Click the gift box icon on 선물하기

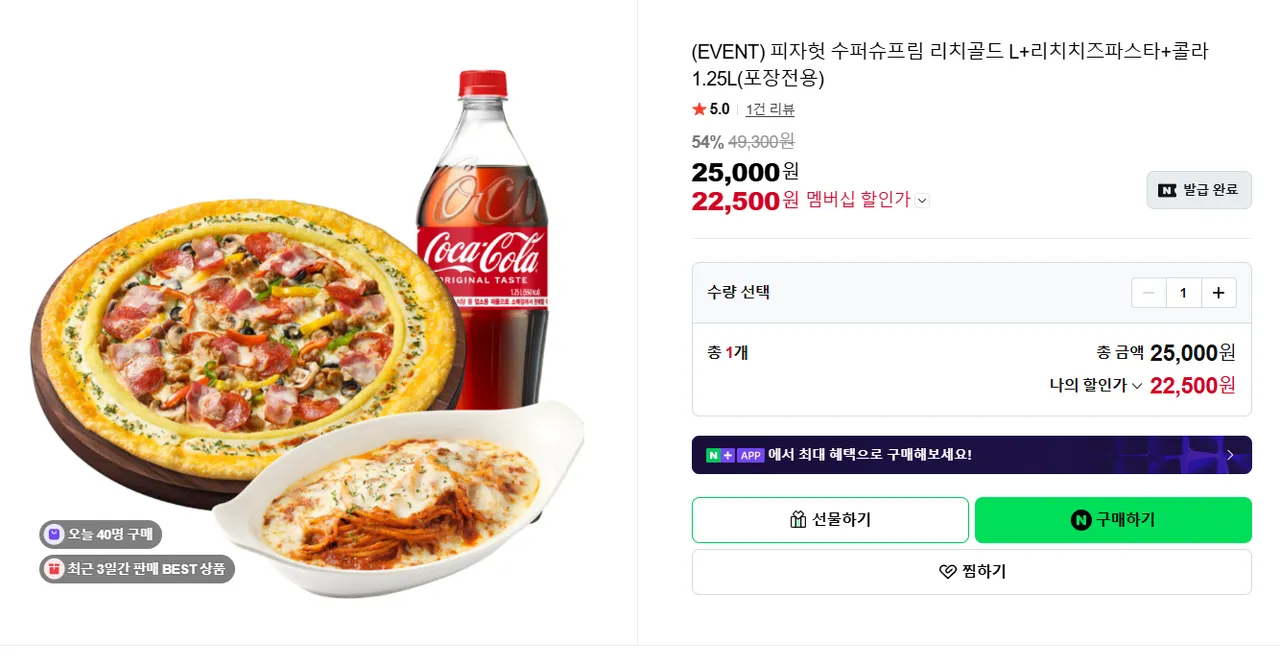[x=798, y=520]
